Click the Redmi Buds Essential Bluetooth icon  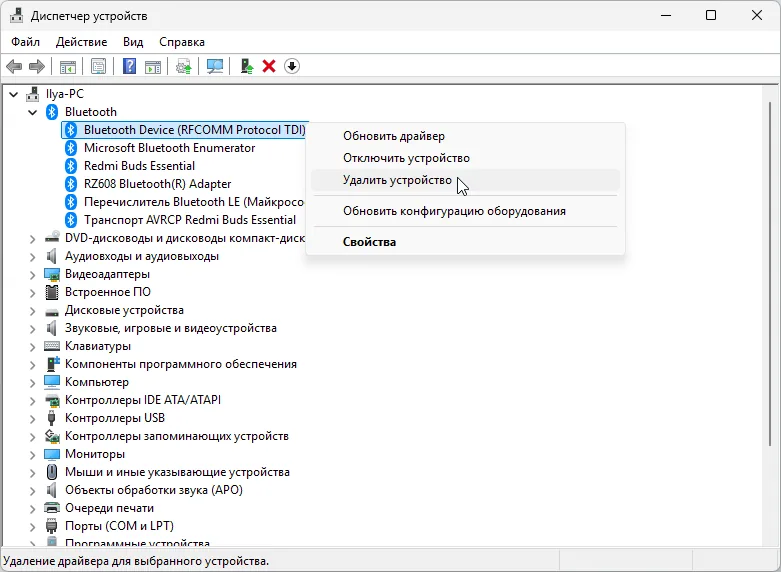[x=71, y=166]
